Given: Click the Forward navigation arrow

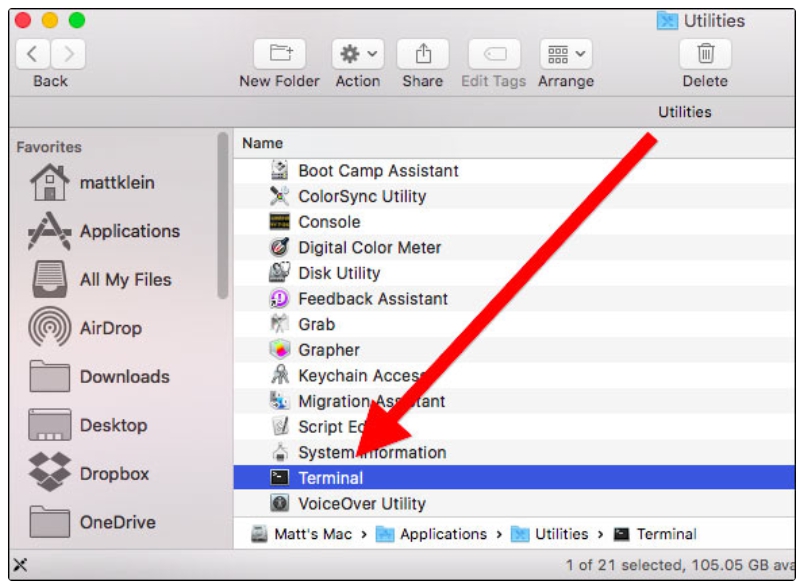Looking at the screenshot, I should 69,54.
